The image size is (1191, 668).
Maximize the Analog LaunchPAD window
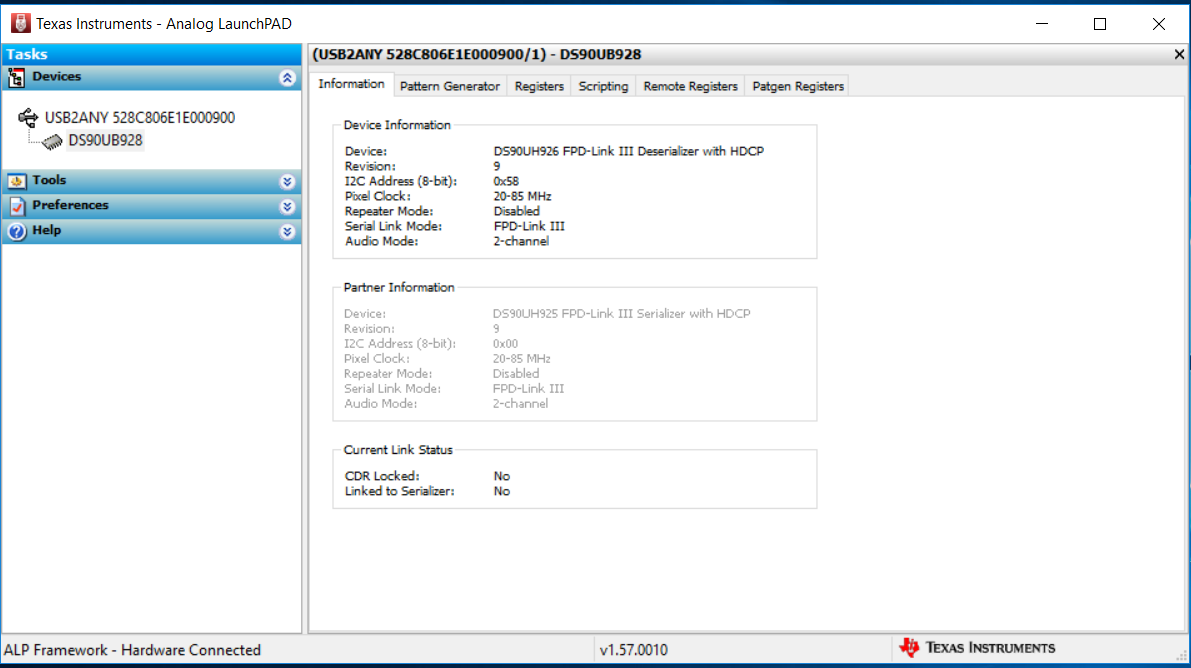[x=1100, y=24]
